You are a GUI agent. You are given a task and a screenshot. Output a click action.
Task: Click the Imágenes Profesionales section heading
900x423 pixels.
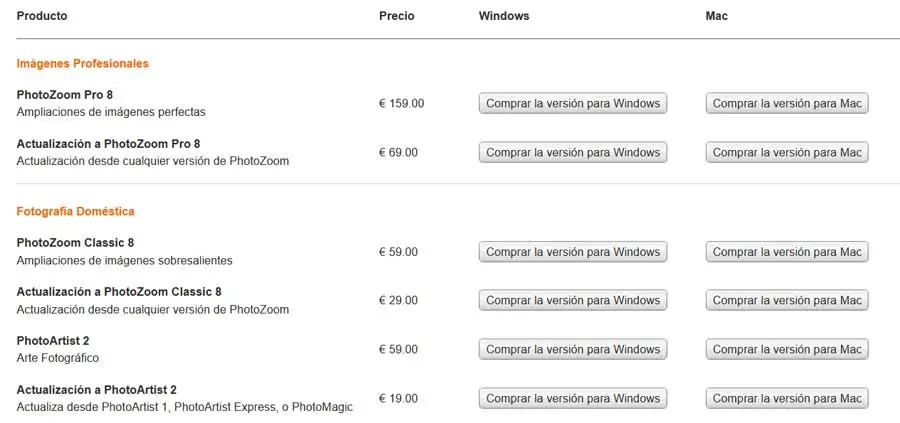[x=82, y=63]
